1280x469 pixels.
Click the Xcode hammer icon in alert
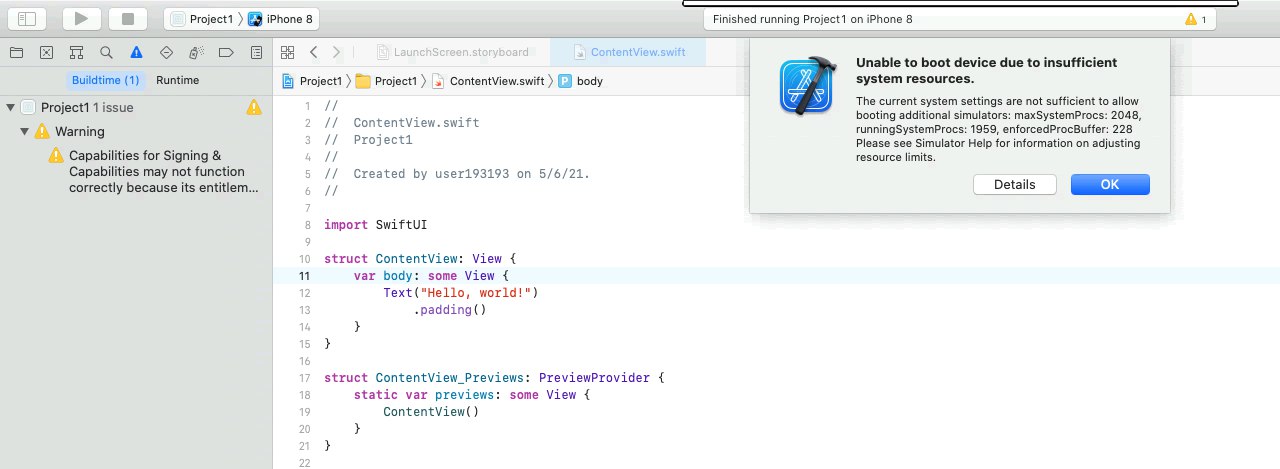click(x=807, y=85)
